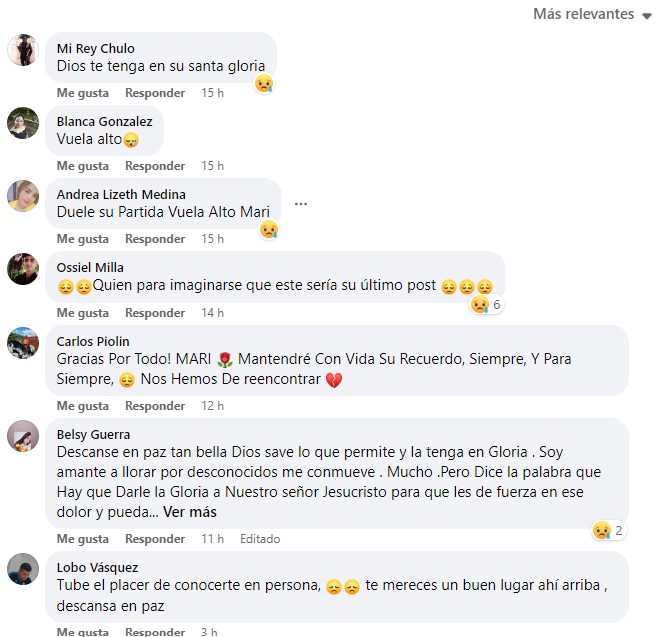Open the sad reaction on Mi Rey Chulo's comment
The height and width of the screenshot is (637, 660).
coord(264,84)
